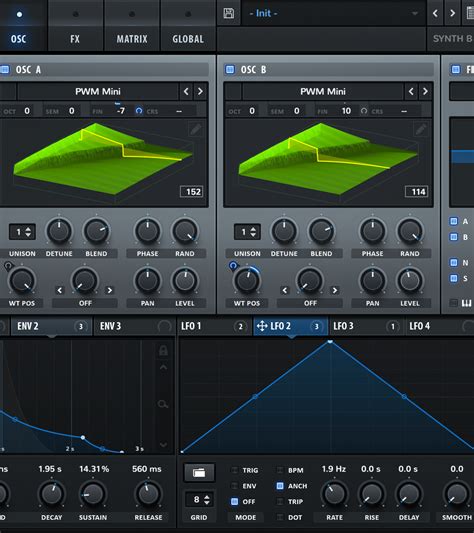Switch to the GLOBAL tab
474x533 pixels.
188,39
